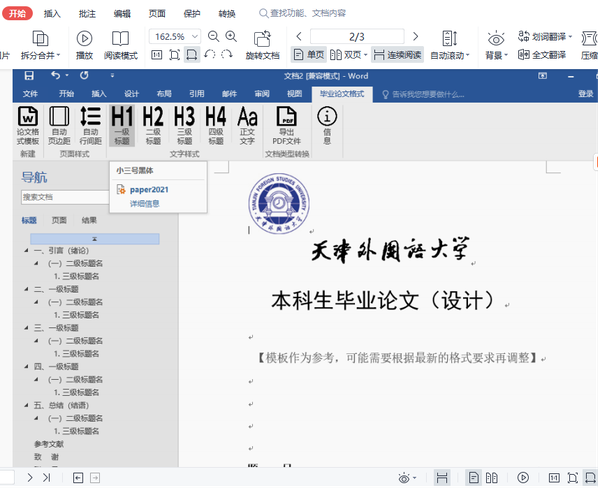The height and width of the screenshot is (488, 600).
Task: Click the 旋转文档 rotate document icon
Action: pyautogui.click(x=262, y=44)
